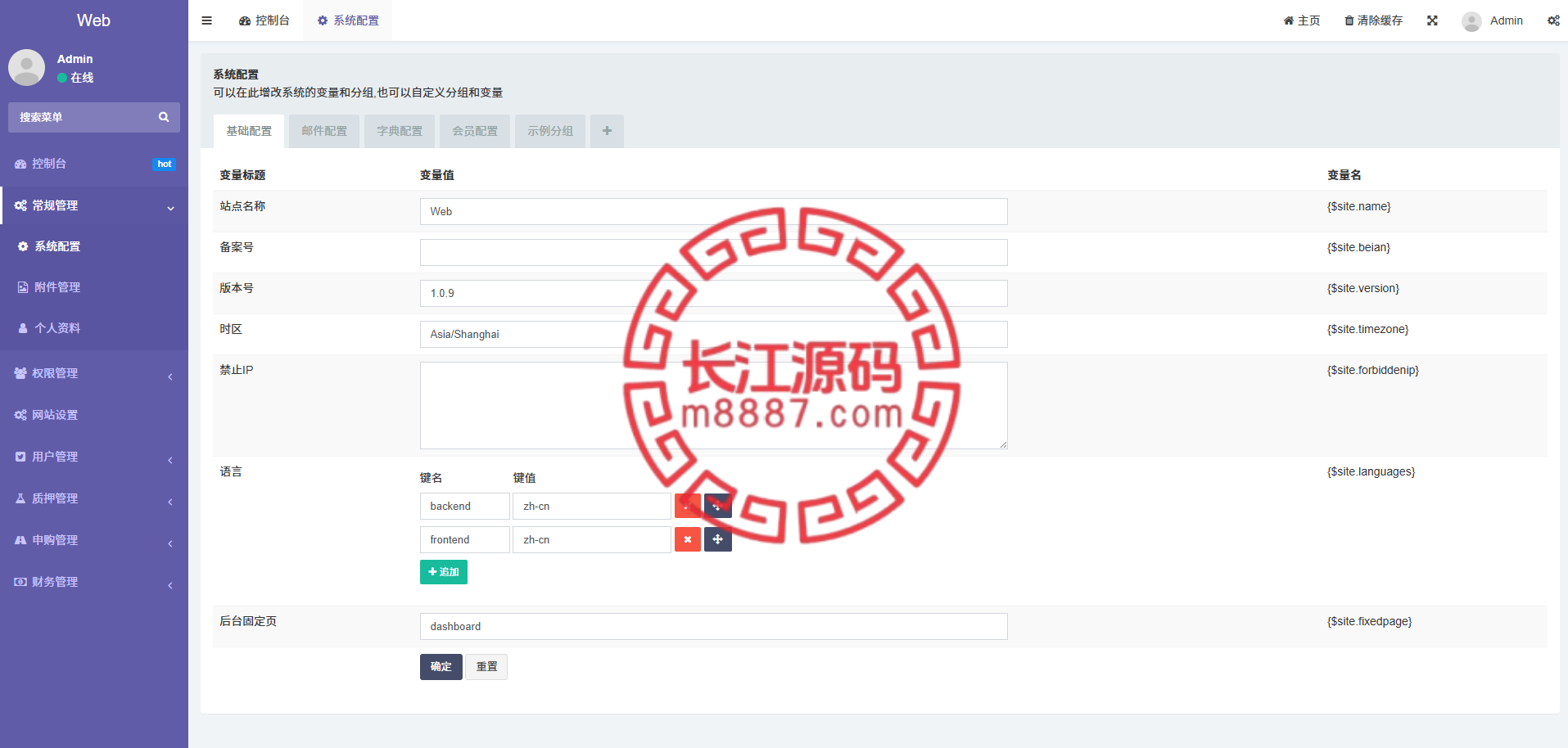Screen dimensions: 1568x748
Task: Click the zh-cn value field for frontend
Action: pyautogui.click(x=592, y=539)
